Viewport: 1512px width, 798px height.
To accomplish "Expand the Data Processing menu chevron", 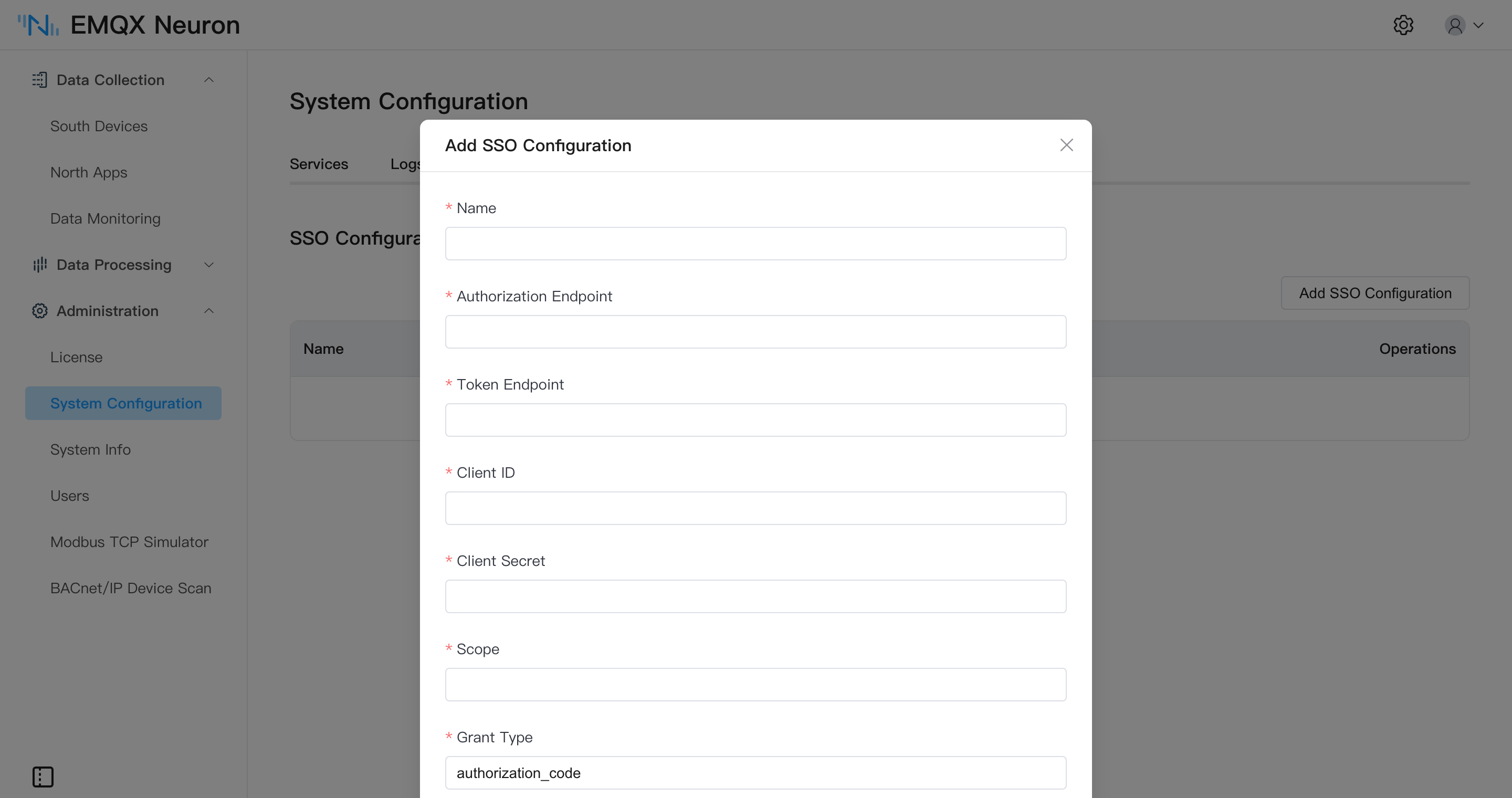I will [209, 265].
